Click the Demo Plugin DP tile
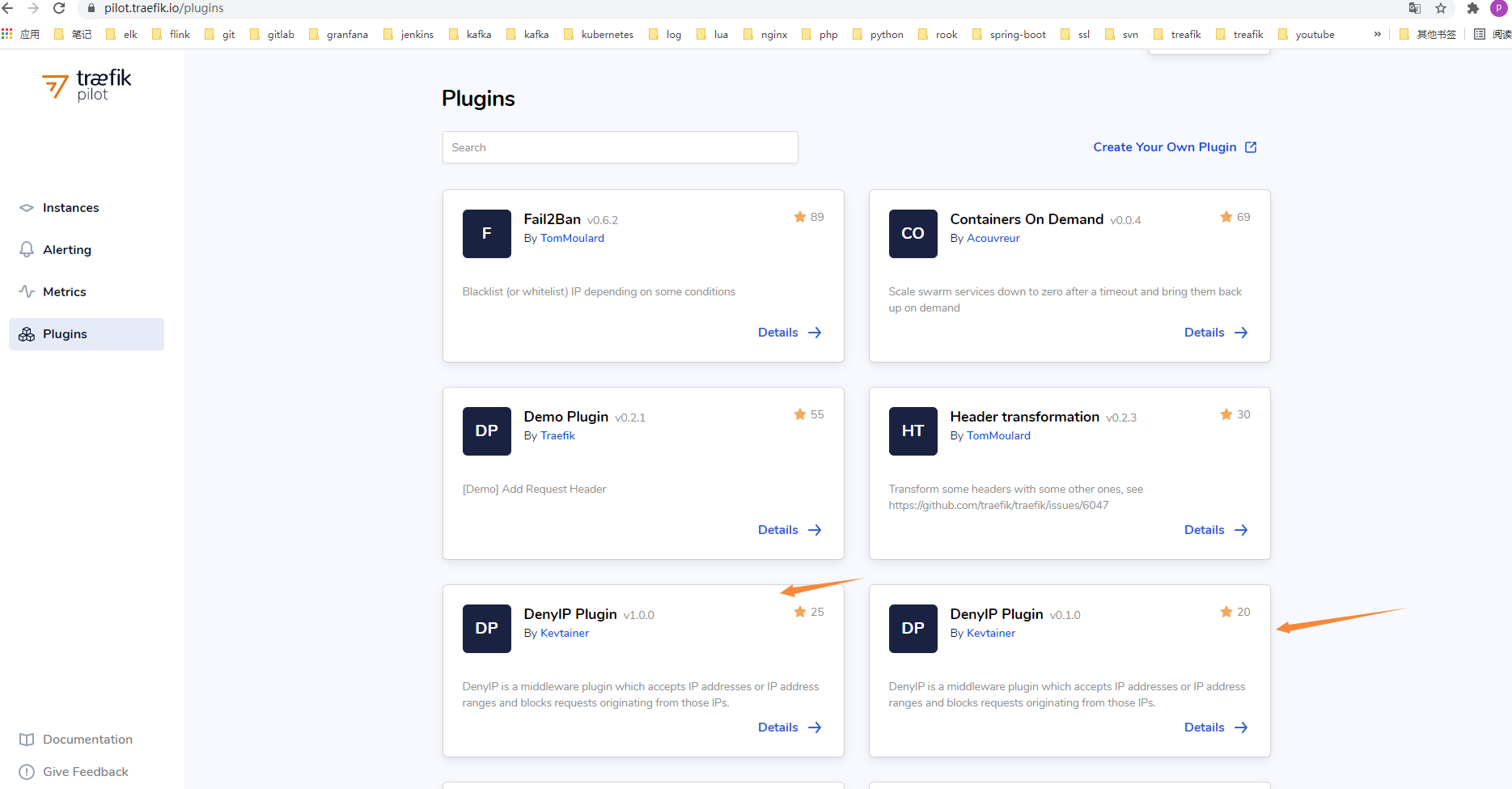Viewport: 1512px width, 789px height. 486,431
